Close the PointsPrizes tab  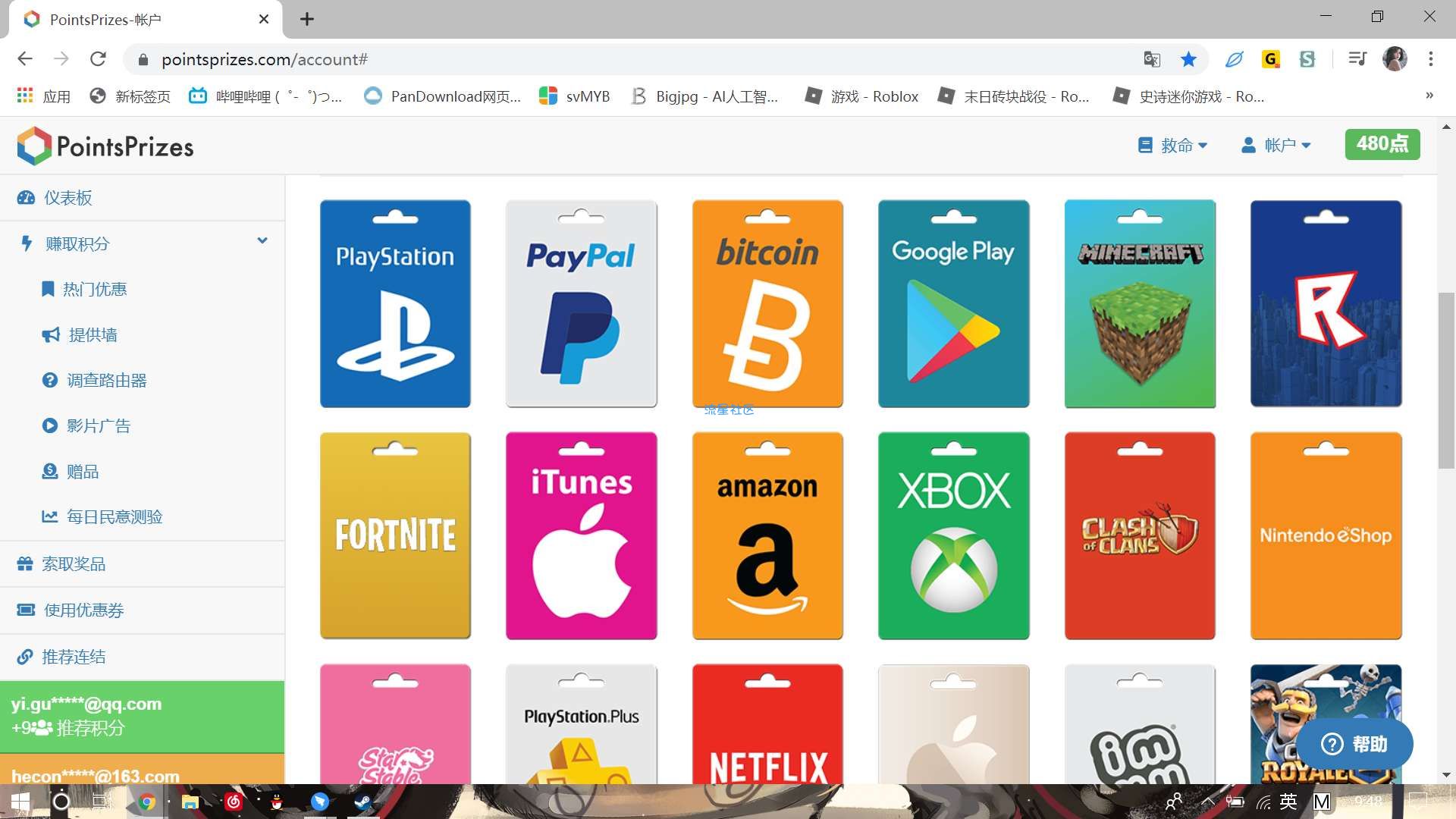point(264,19)
